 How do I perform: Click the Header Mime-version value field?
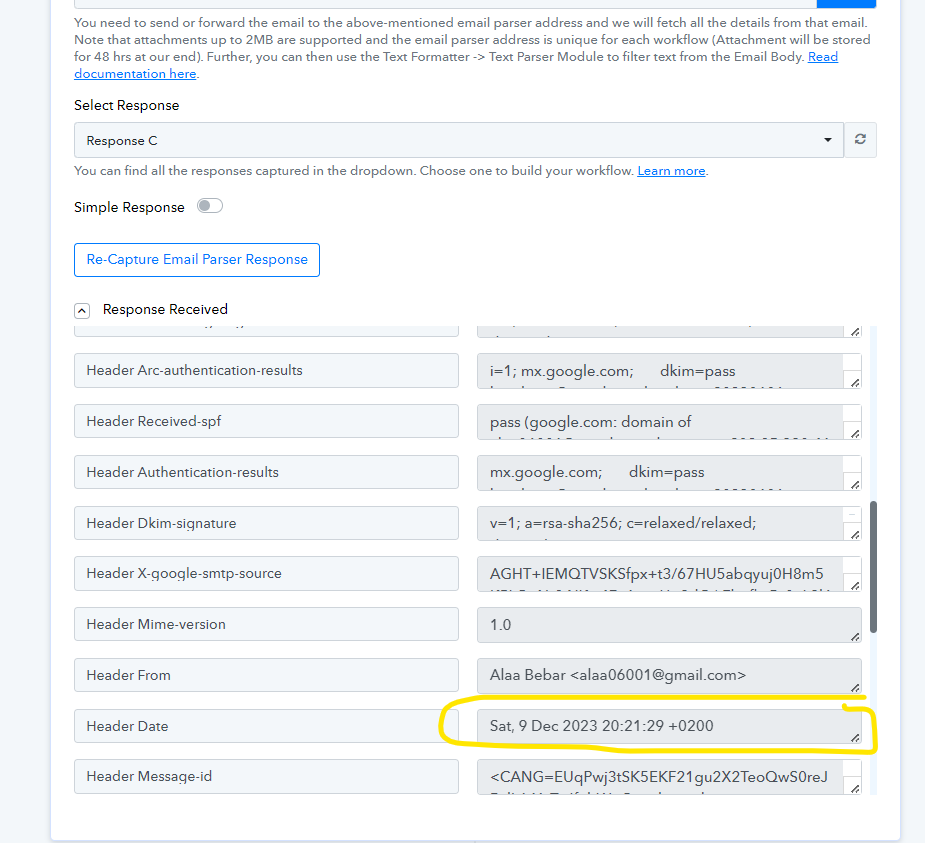tap(669, 625)
